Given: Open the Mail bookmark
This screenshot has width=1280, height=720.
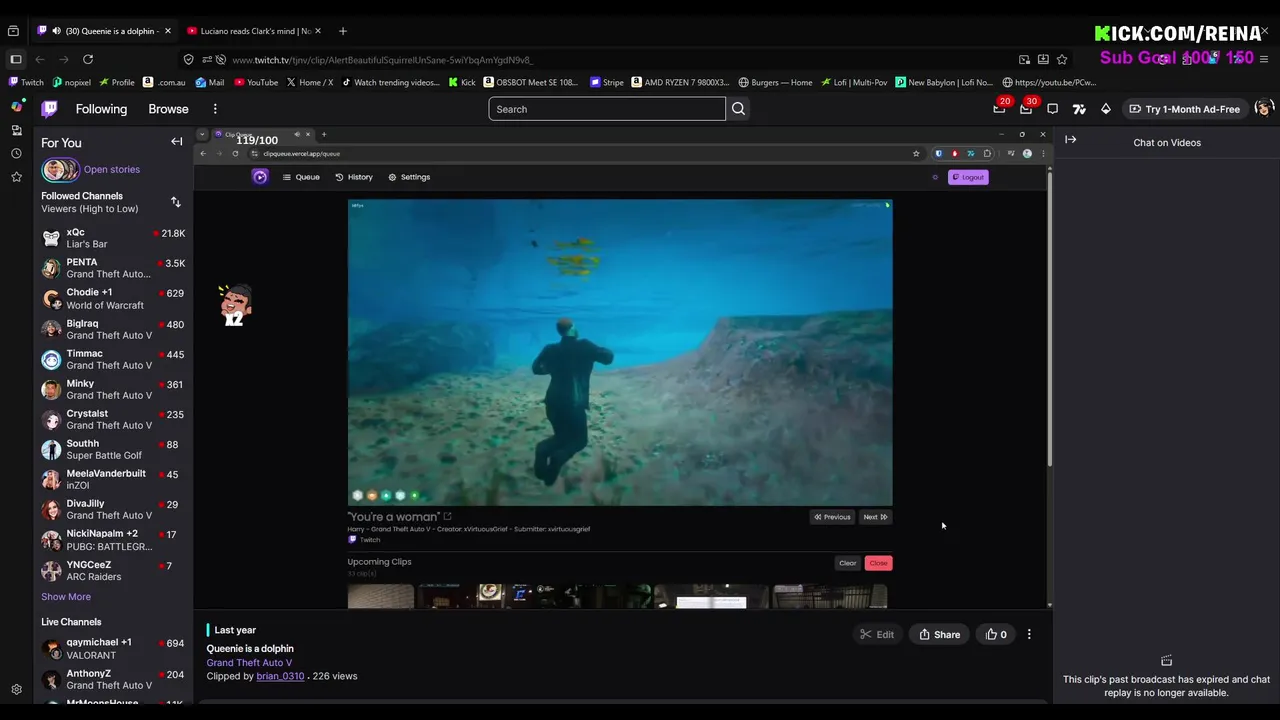Looking at the screenshot, I should [210, 82].
